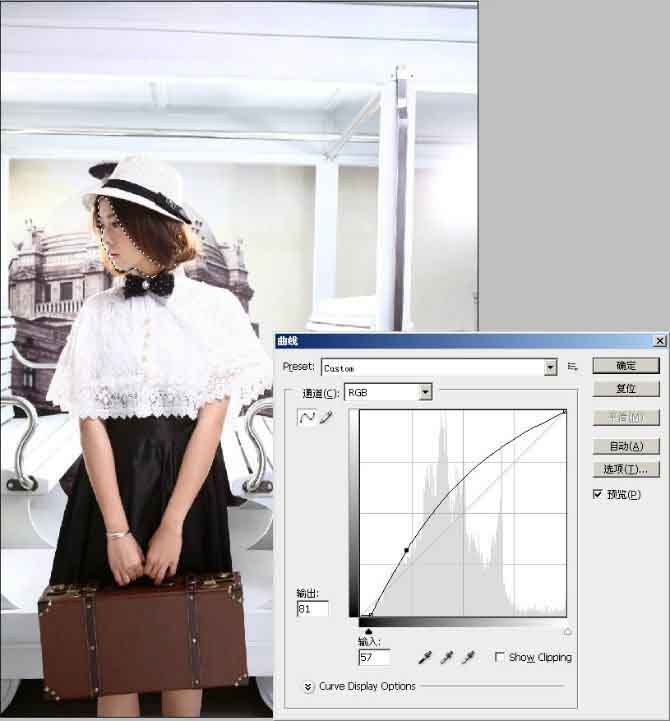Click the 自动(A) auto button
The image size is (670, 721).
click(x=626, y=446)
